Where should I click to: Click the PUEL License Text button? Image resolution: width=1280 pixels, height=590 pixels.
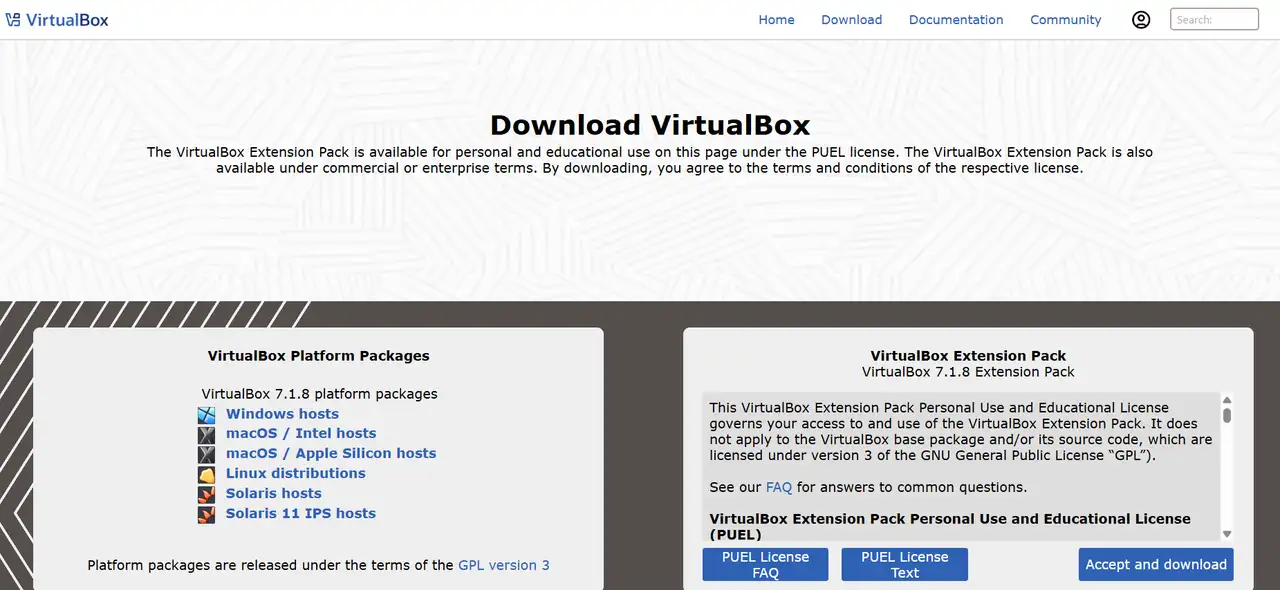(905, 565)
